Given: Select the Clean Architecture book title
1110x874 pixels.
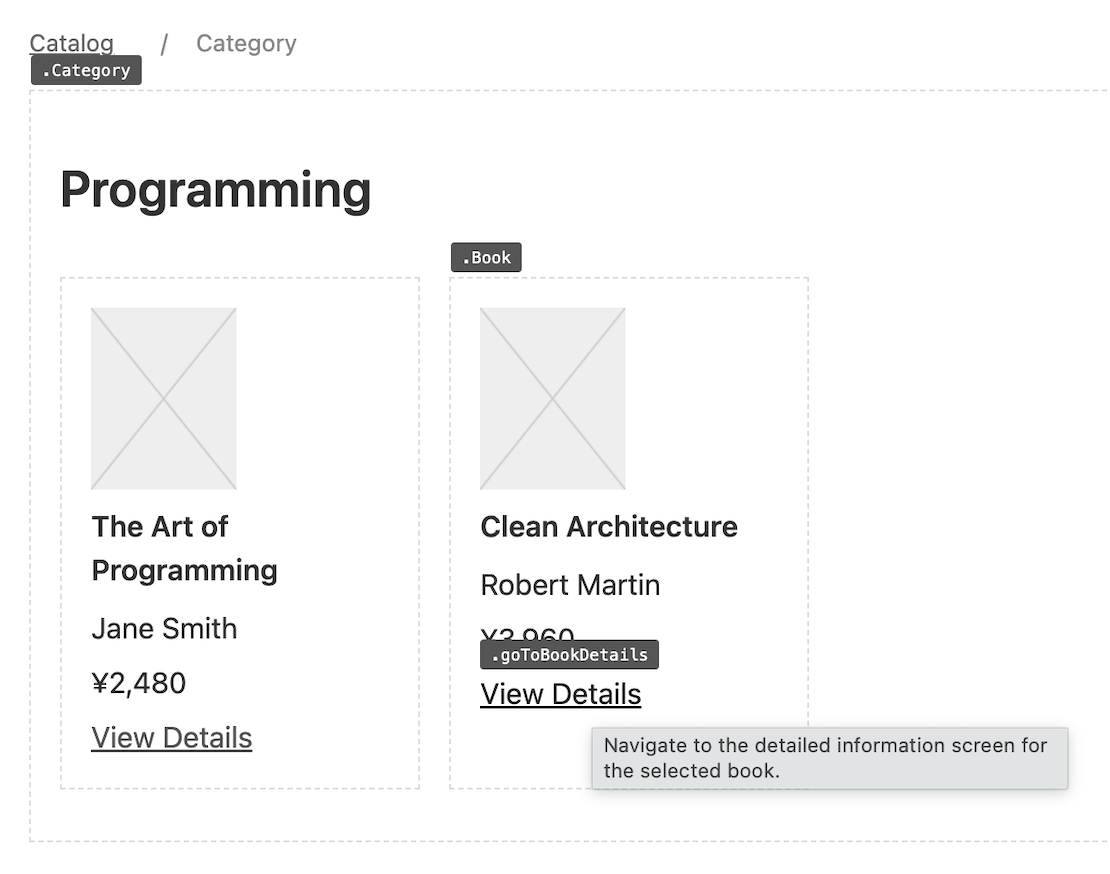Looking at the screenshot, I should click(609, 526).
